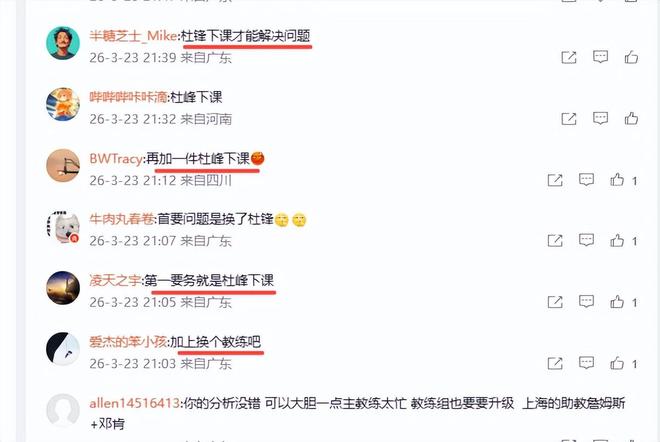Image resolution: width=660 pixels, height=442 pixels.
Task: Reply to 半糖芝士_Mike's comment
Action: 600,57
